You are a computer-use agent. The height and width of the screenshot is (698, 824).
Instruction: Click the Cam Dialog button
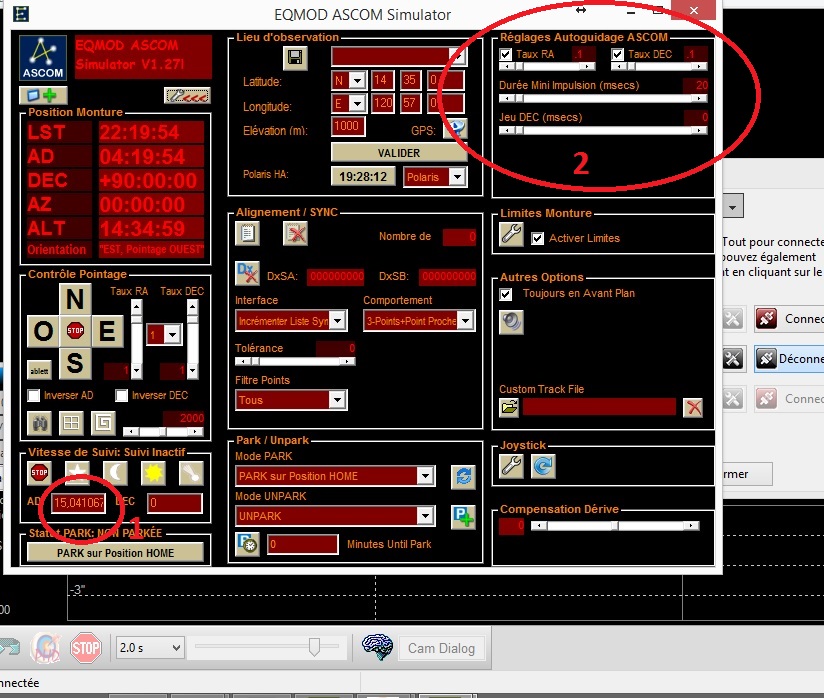[x=441, y=649]
